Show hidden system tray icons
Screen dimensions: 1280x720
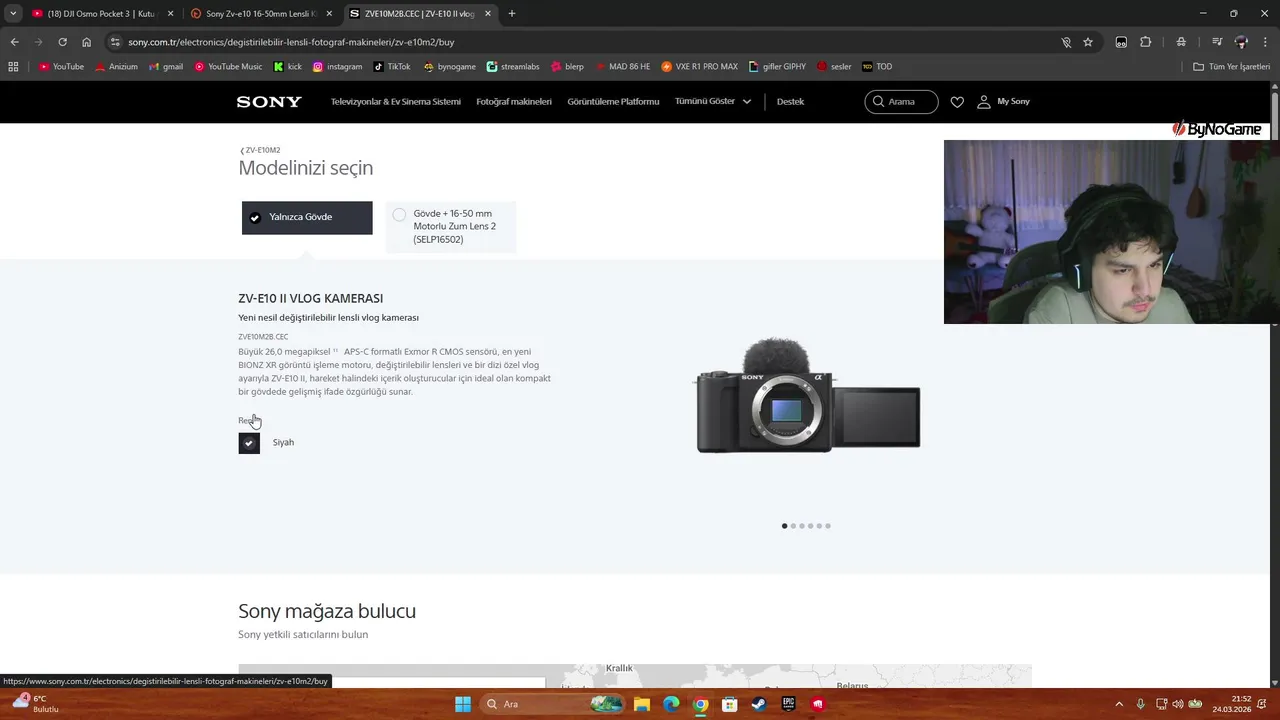tap(1119, 704)
